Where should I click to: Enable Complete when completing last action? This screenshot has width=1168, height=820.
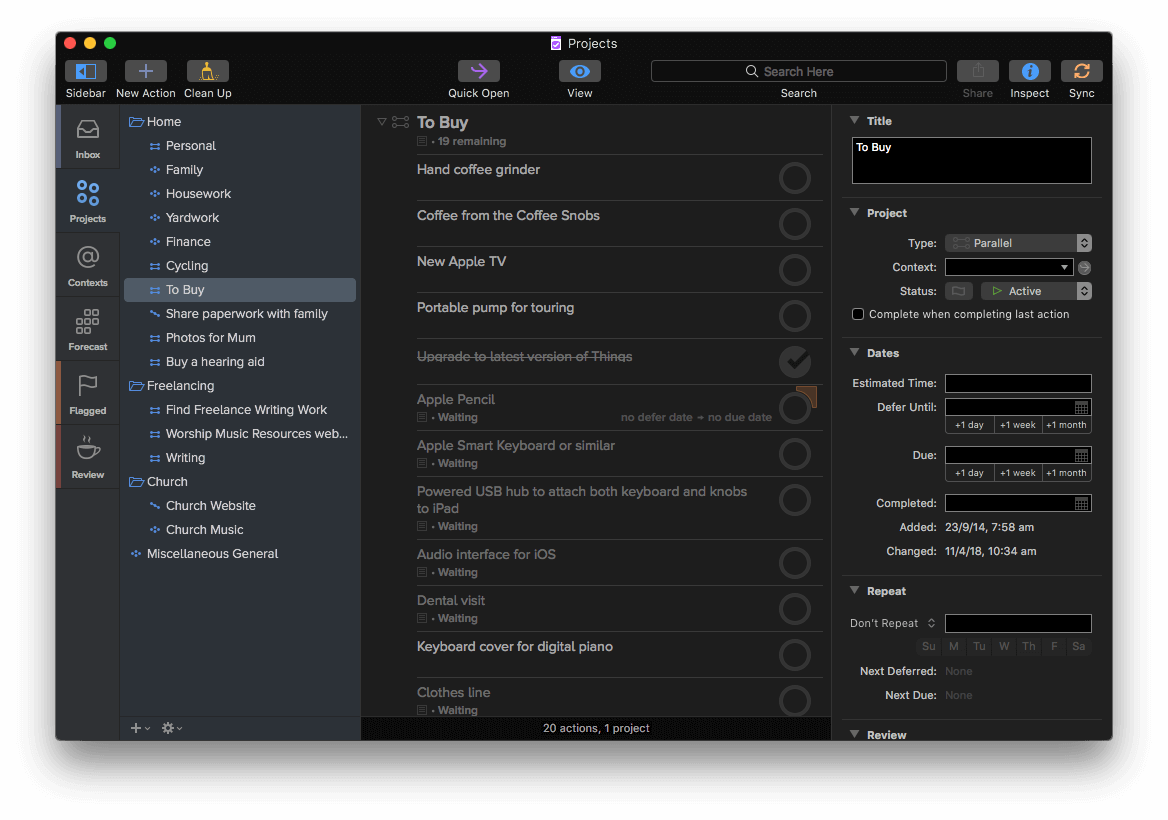click(857, 313)
